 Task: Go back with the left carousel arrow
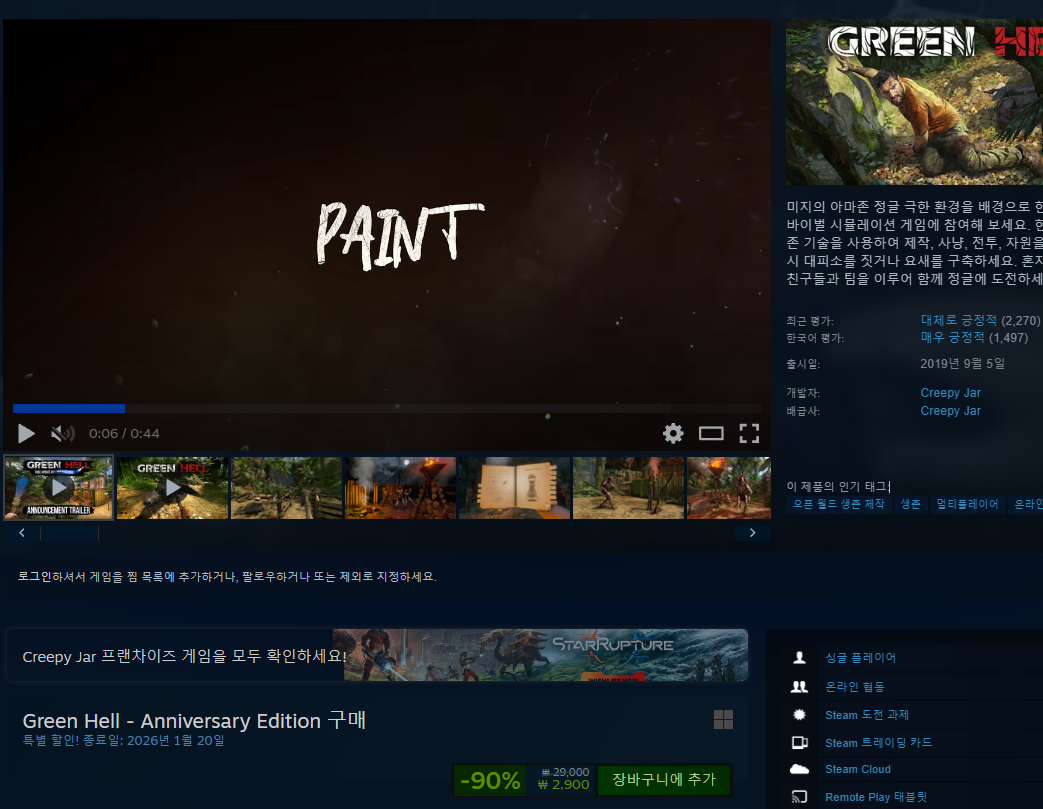coord(21,532)
